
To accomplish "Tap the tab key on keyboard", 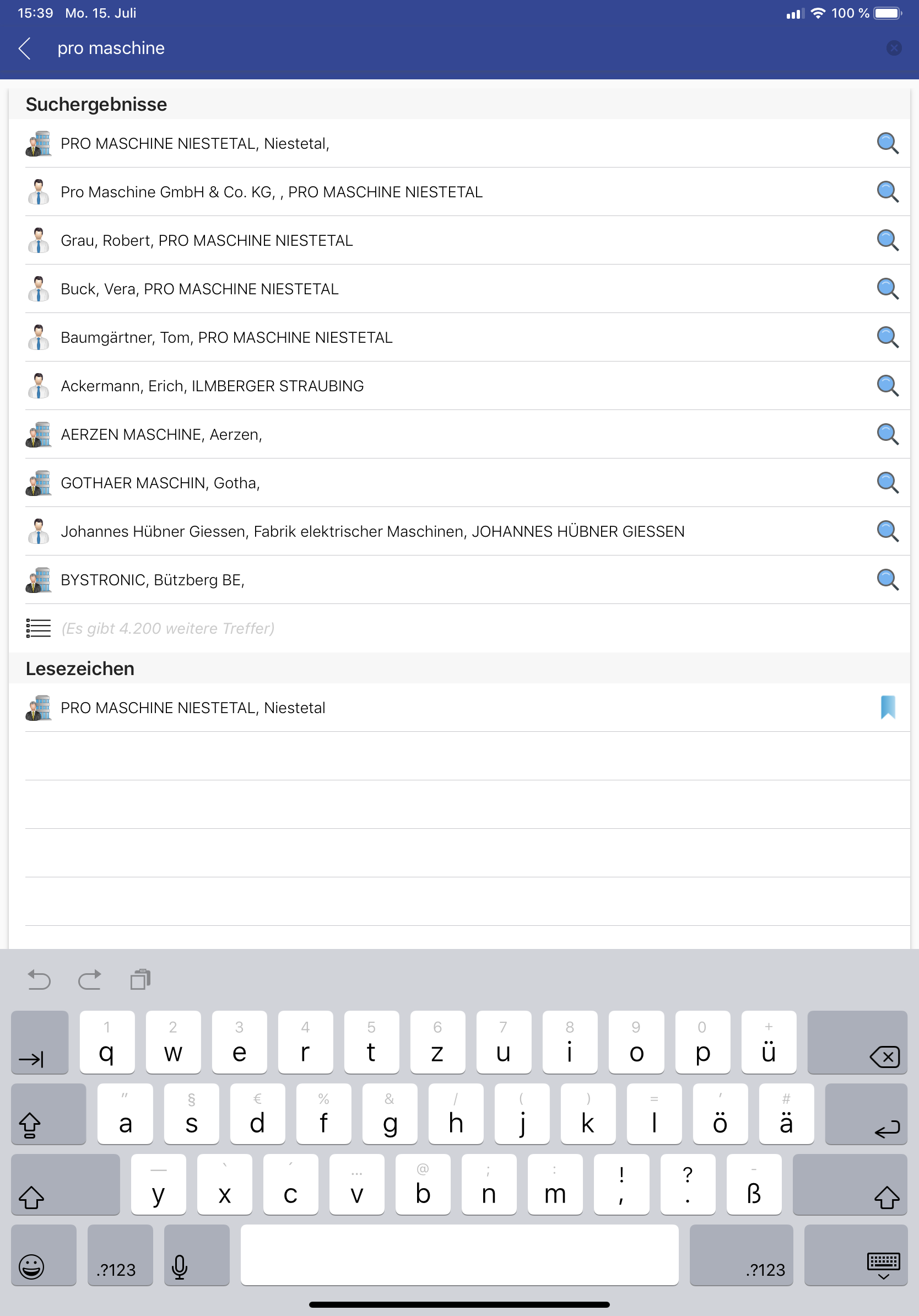I will click(x=40, y=1042).
